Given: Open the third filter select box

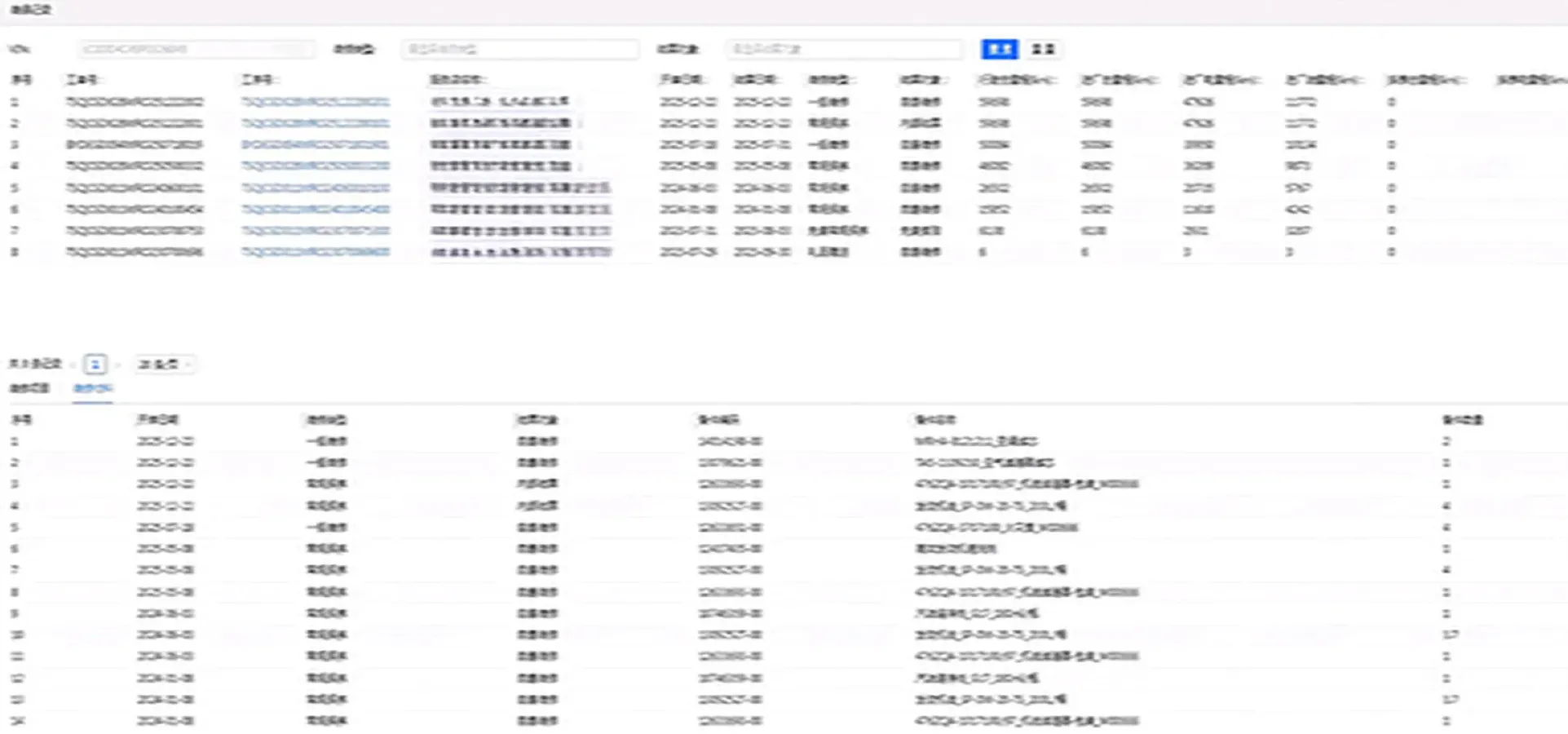Looking at the screenshot, I should point(844,49).
